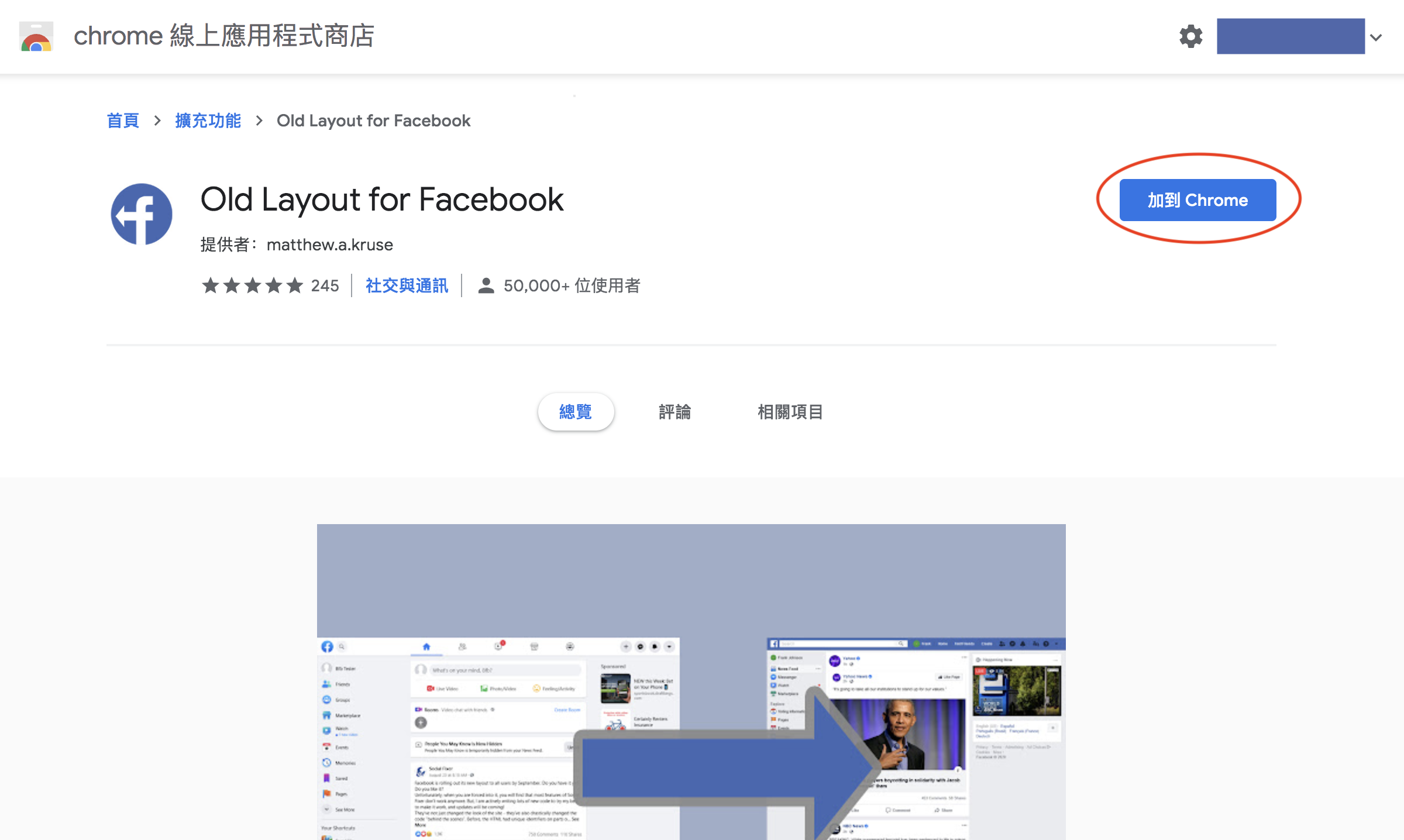Viewport: 1404px width, 840px height.
Task: Open settings via the gear icon
Action: coord(1190,36)
